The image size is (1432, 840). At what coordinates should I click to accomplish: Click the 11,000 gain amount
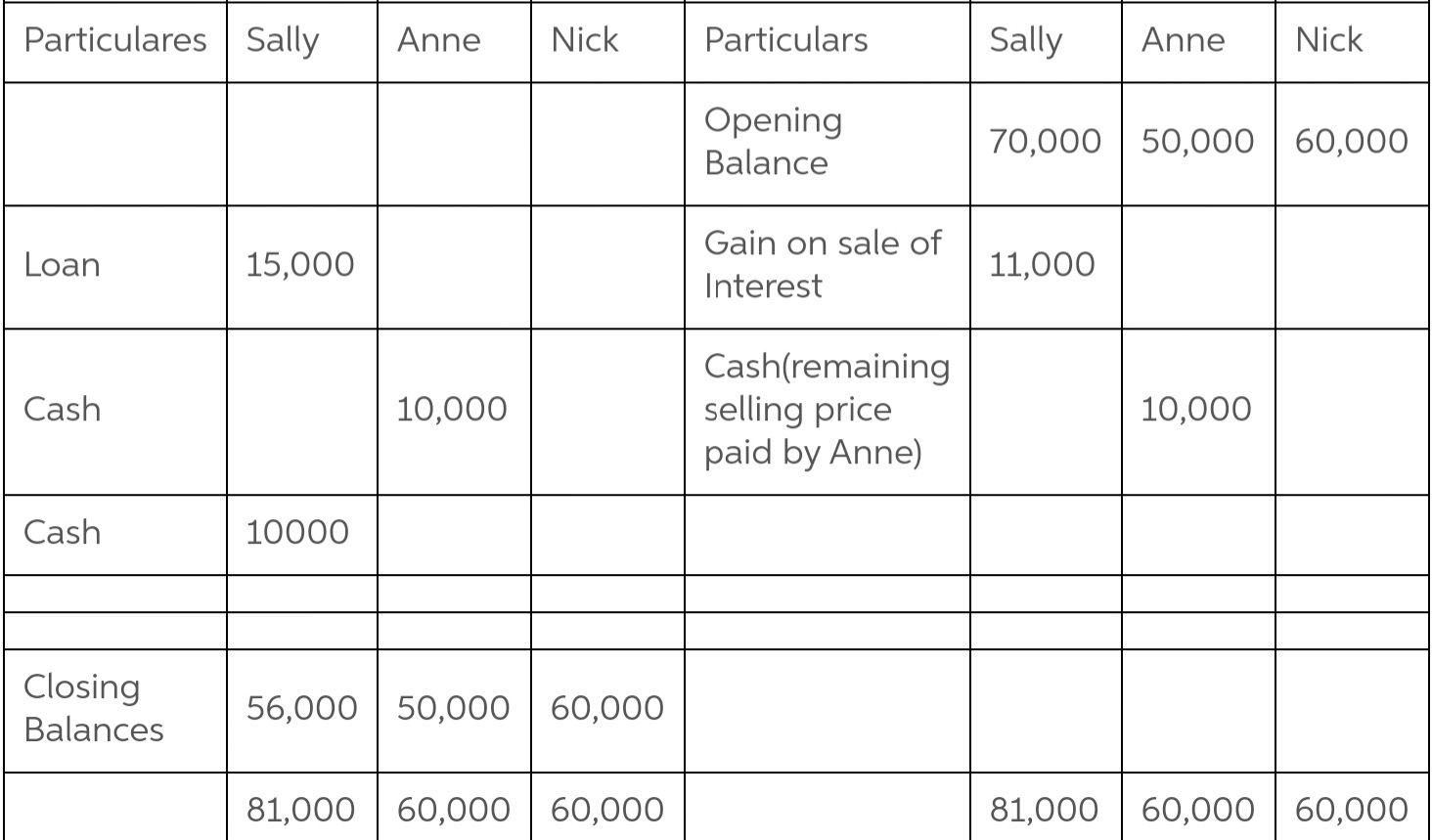(x=1042, y=265)
